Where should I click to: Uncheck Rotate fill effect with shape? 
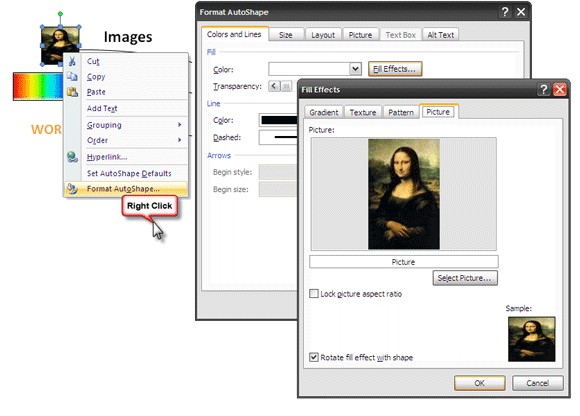tap(314, 357)
